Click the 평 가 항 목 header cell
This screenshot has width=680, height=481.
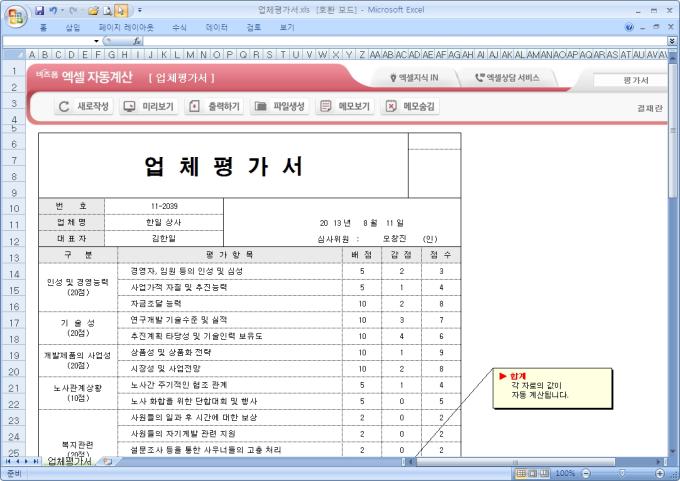point(230,255)
